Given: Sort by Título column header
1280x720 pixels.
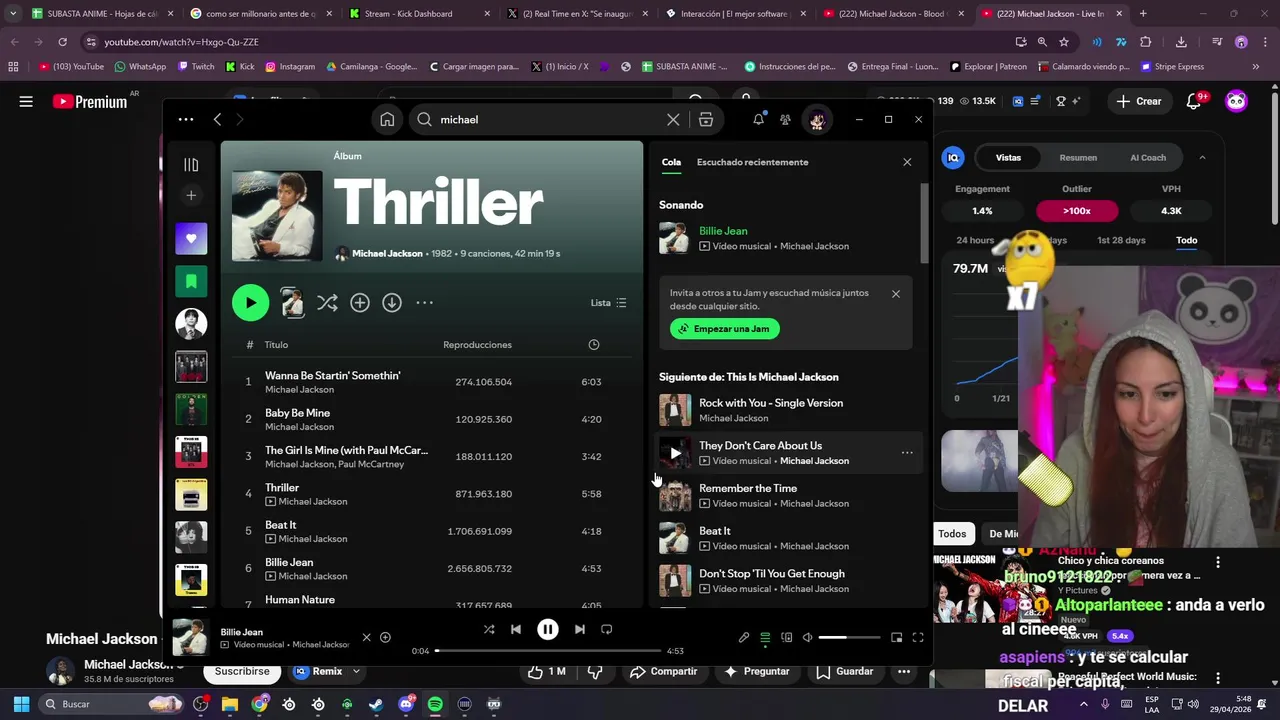Looking at the screenshot, I should tap(276, 345).
